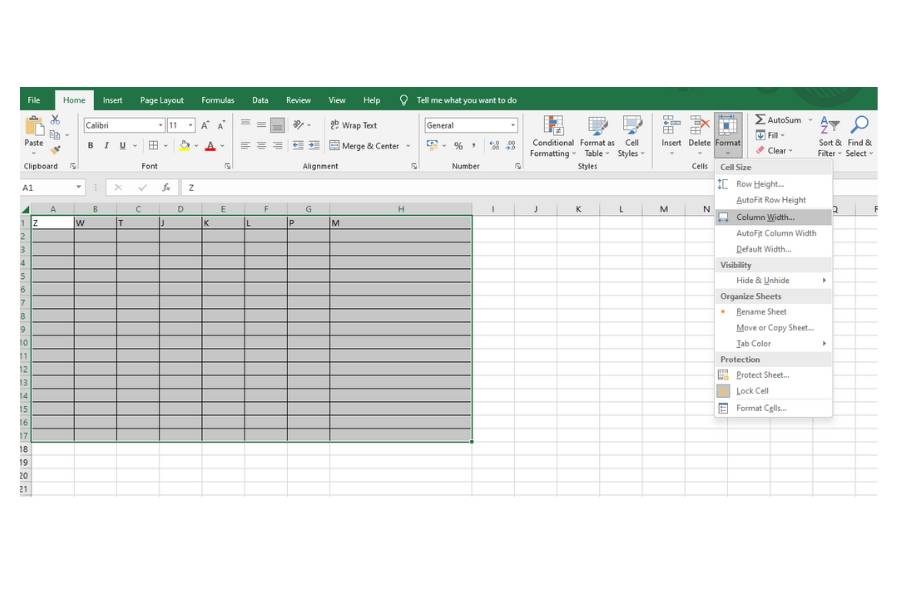Decrease font size with smaller A
Screen dimensions: 900x600
point(221,125)
